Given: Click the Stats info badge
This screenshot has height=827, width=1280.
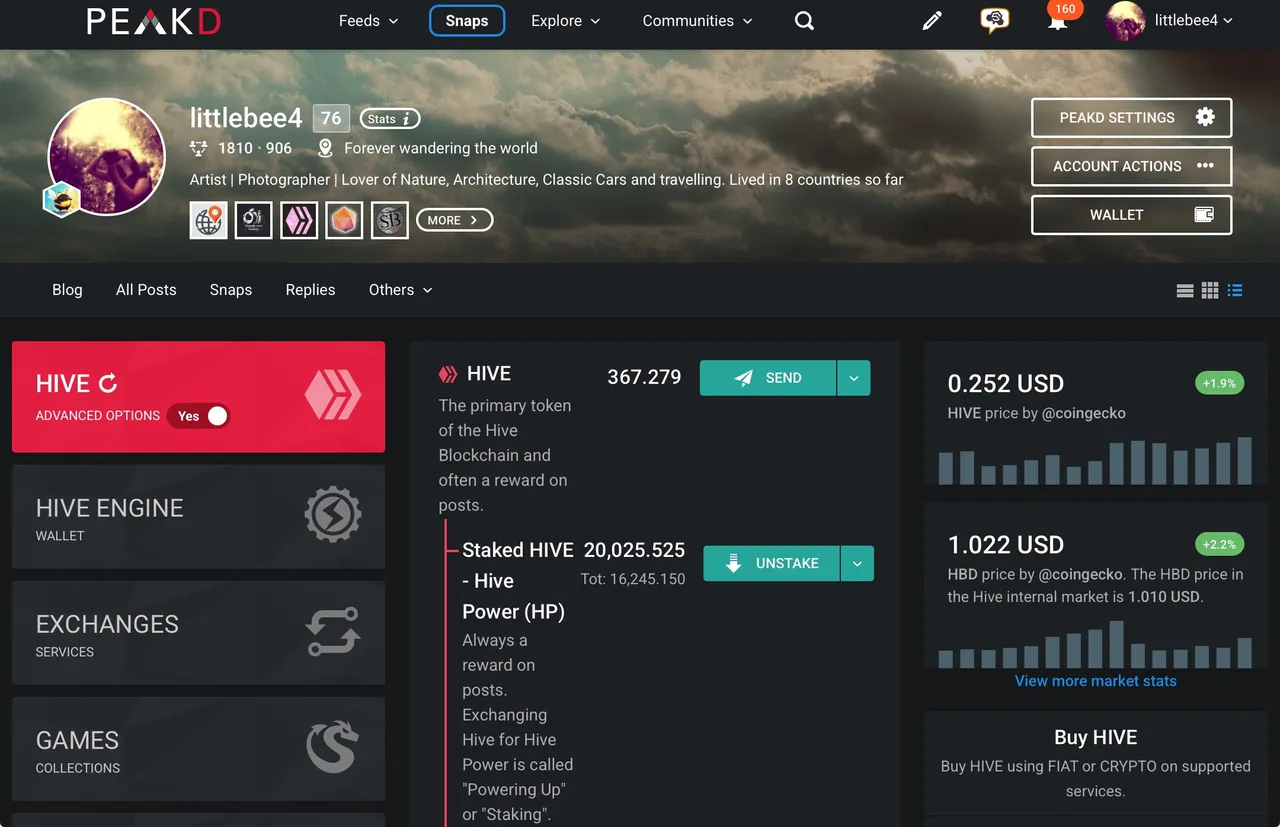Looking at the screenshot, I should (x=390, y=119).
